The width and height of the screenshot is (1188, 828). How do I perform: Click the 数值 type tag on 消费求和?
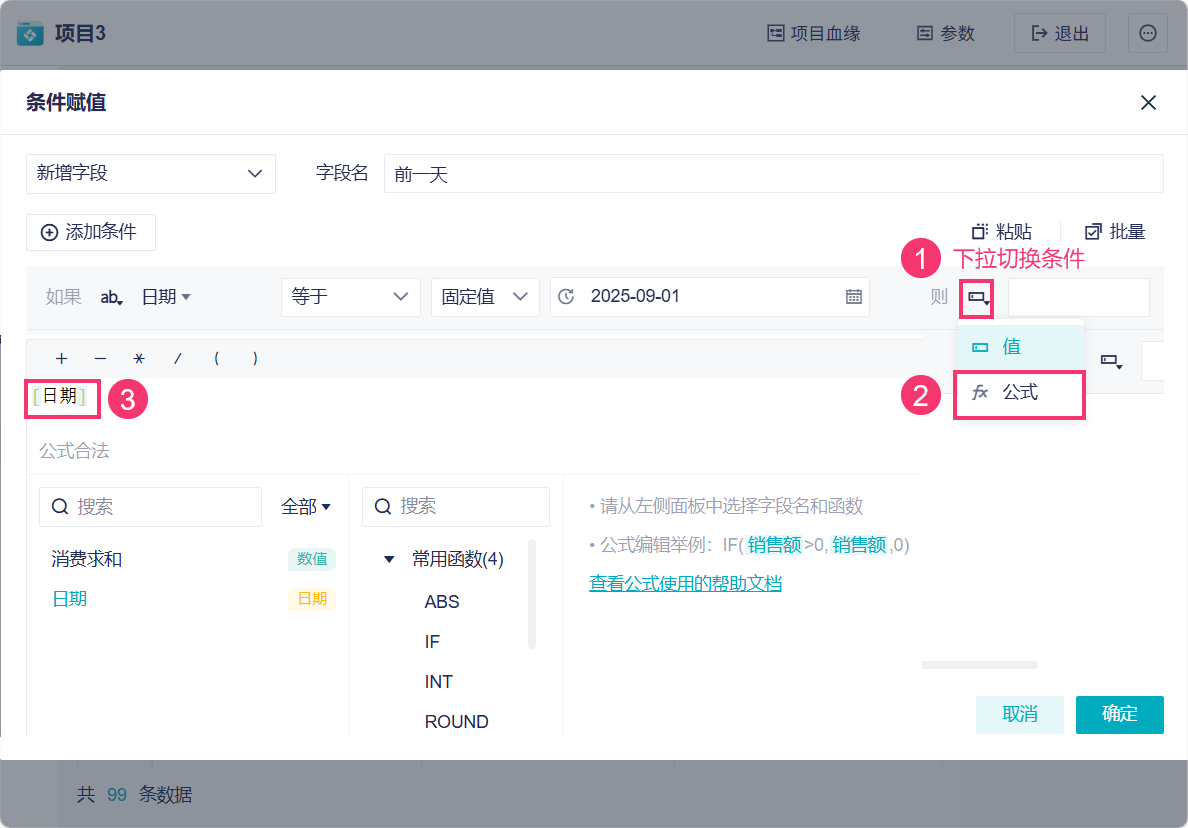312,559
